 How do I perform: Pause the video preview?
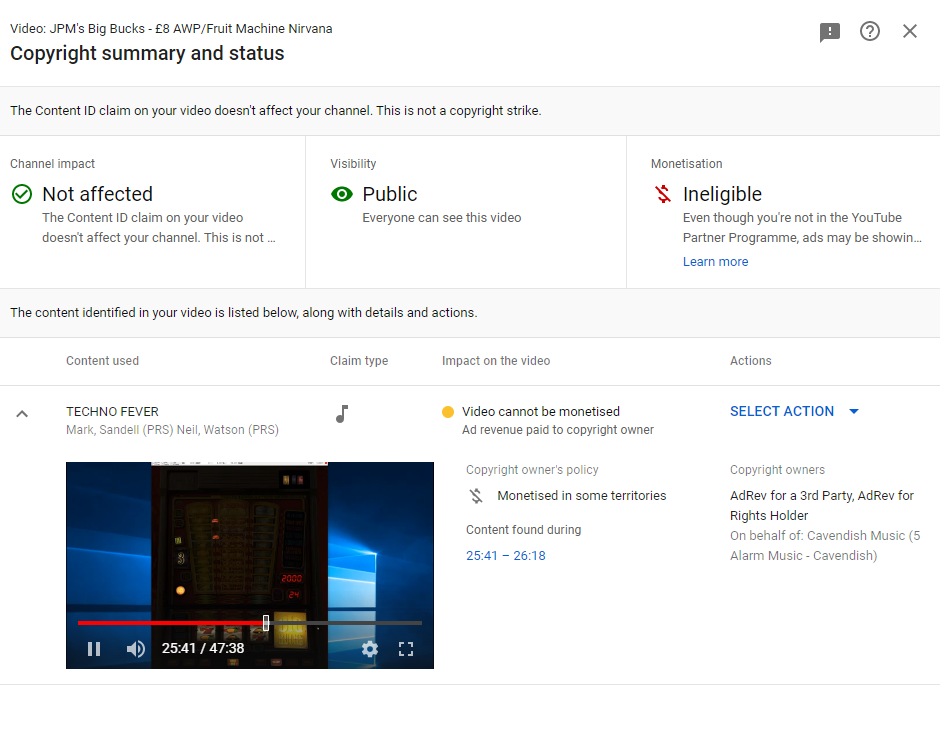point(94,649)
